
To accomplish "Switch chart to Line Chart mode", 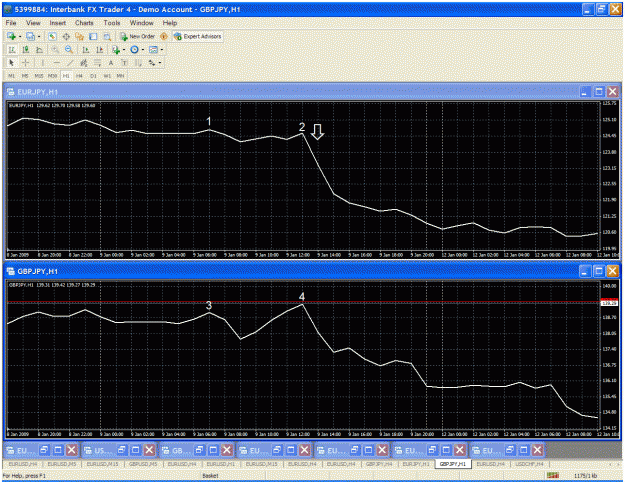I will (x=39, y=49).
